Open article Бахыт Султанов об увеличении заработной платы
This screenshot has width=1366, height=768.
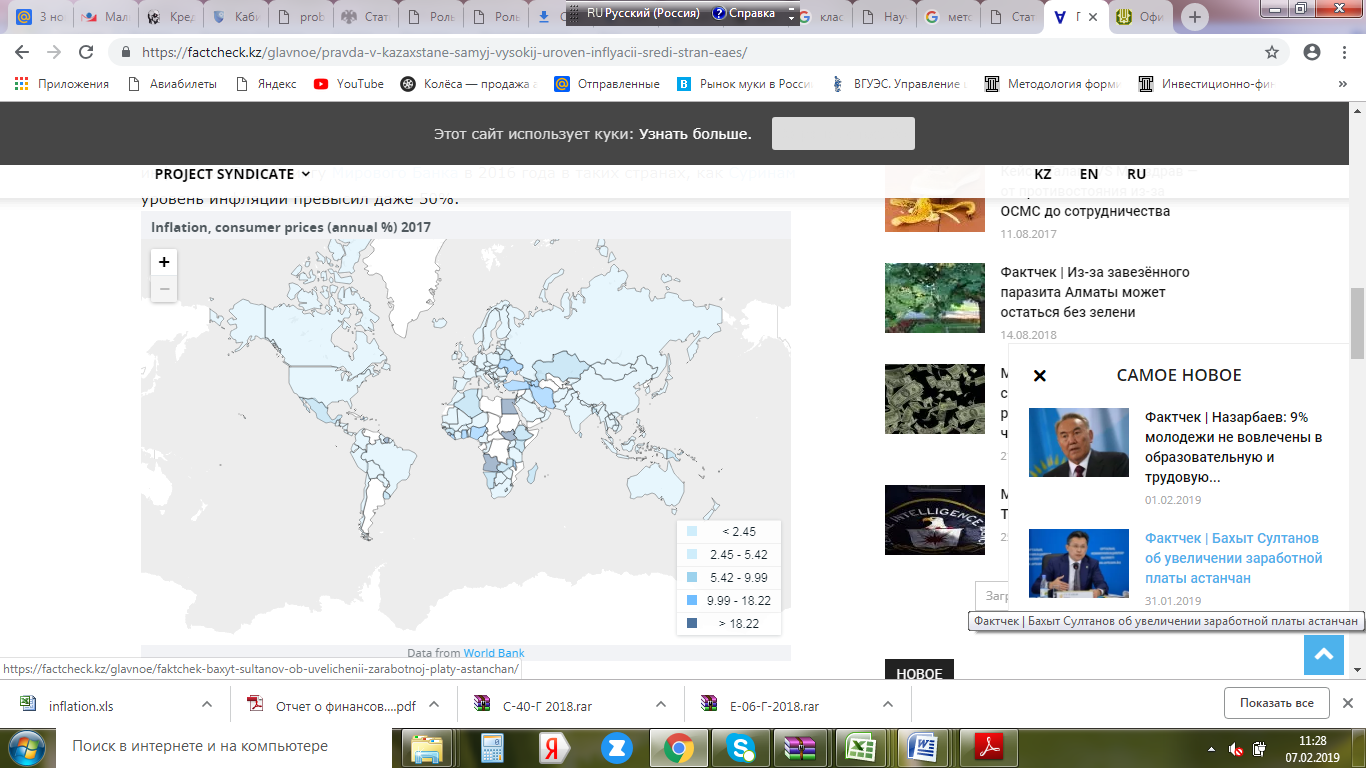1234,558
